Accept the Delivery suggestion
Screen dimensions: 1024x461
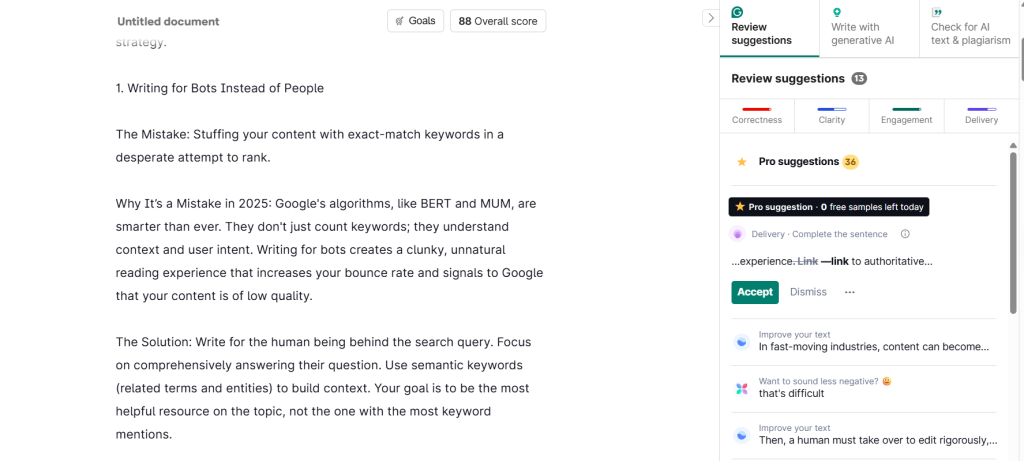[x=755, y=292]
